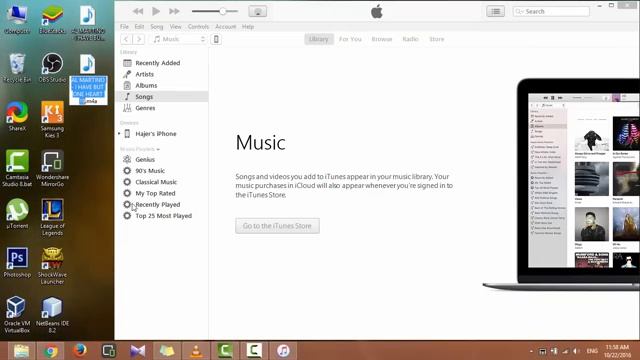
Task: Select the ShareX desktop icon
Action: pyautogui.click(x=17, y=117)
